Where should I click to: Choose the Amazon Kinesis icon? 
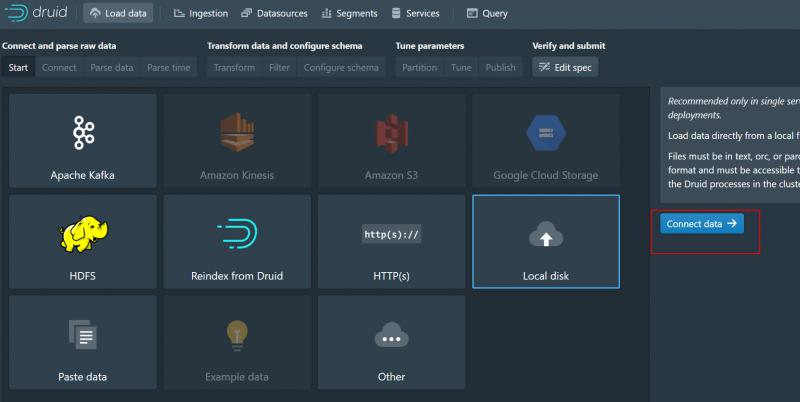[237, 133]
